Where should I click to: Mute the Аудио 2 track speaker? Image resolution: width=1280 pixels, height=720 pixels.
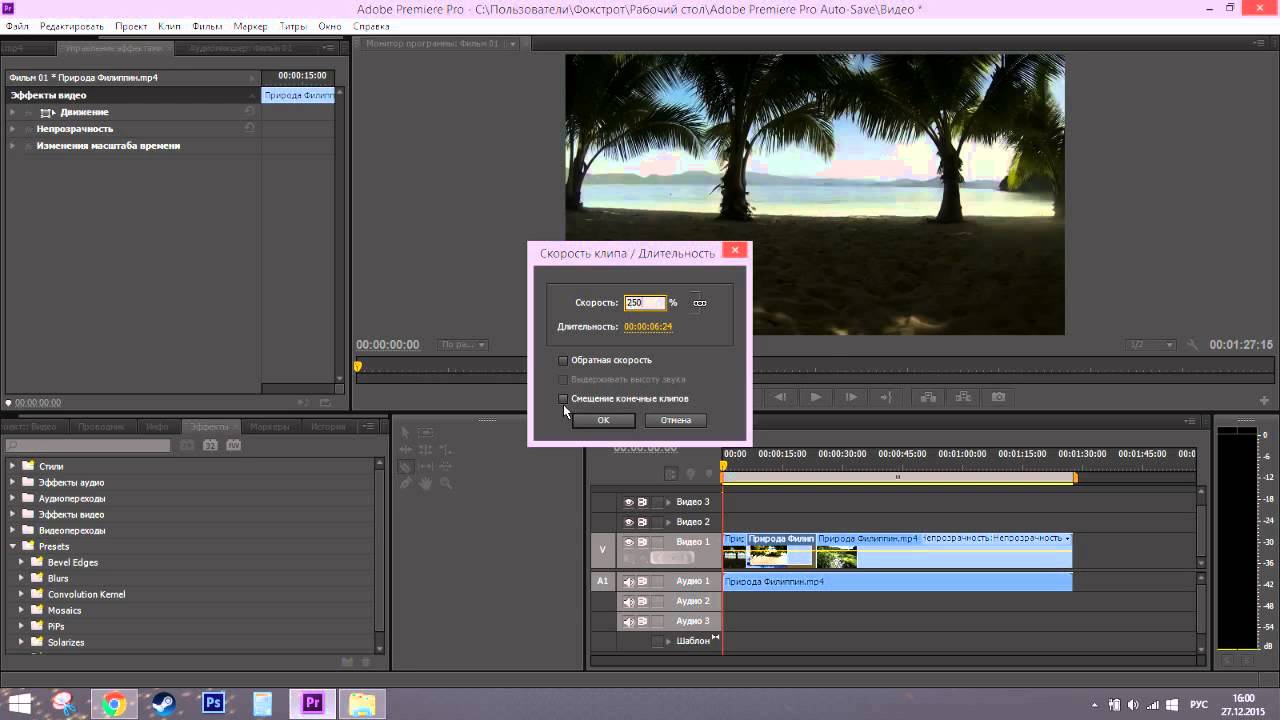pos(629,601)
